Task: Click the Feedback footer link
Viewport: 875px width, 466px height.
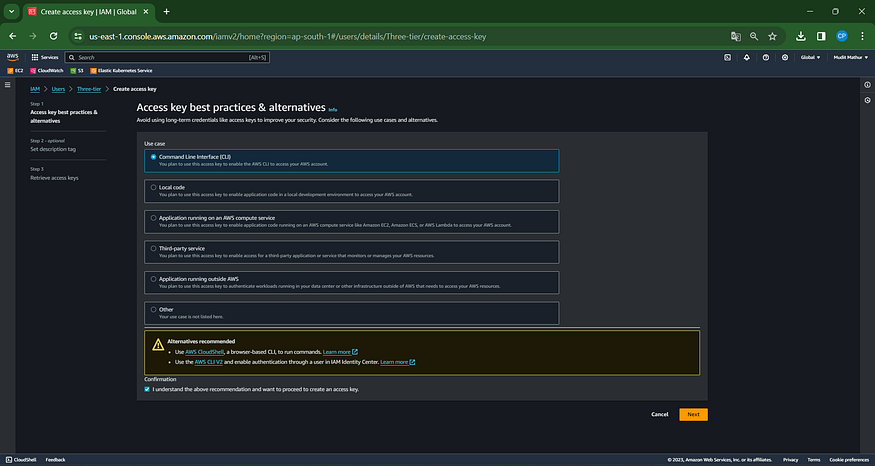Action: pyautogui.click(x=55, y=460)
